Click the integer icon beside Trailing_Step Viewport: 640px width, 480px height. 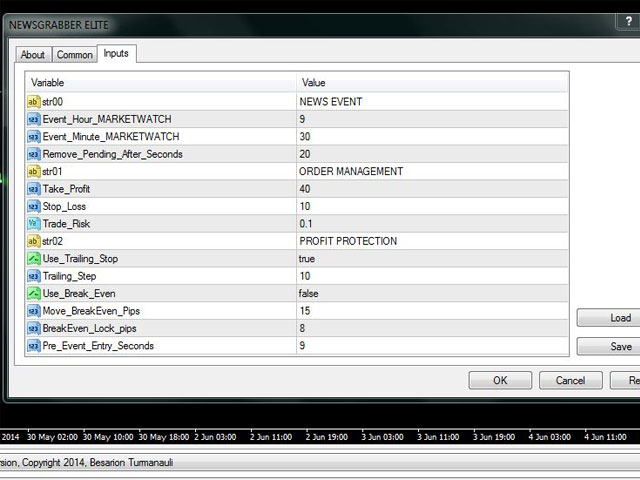point(33,276)
